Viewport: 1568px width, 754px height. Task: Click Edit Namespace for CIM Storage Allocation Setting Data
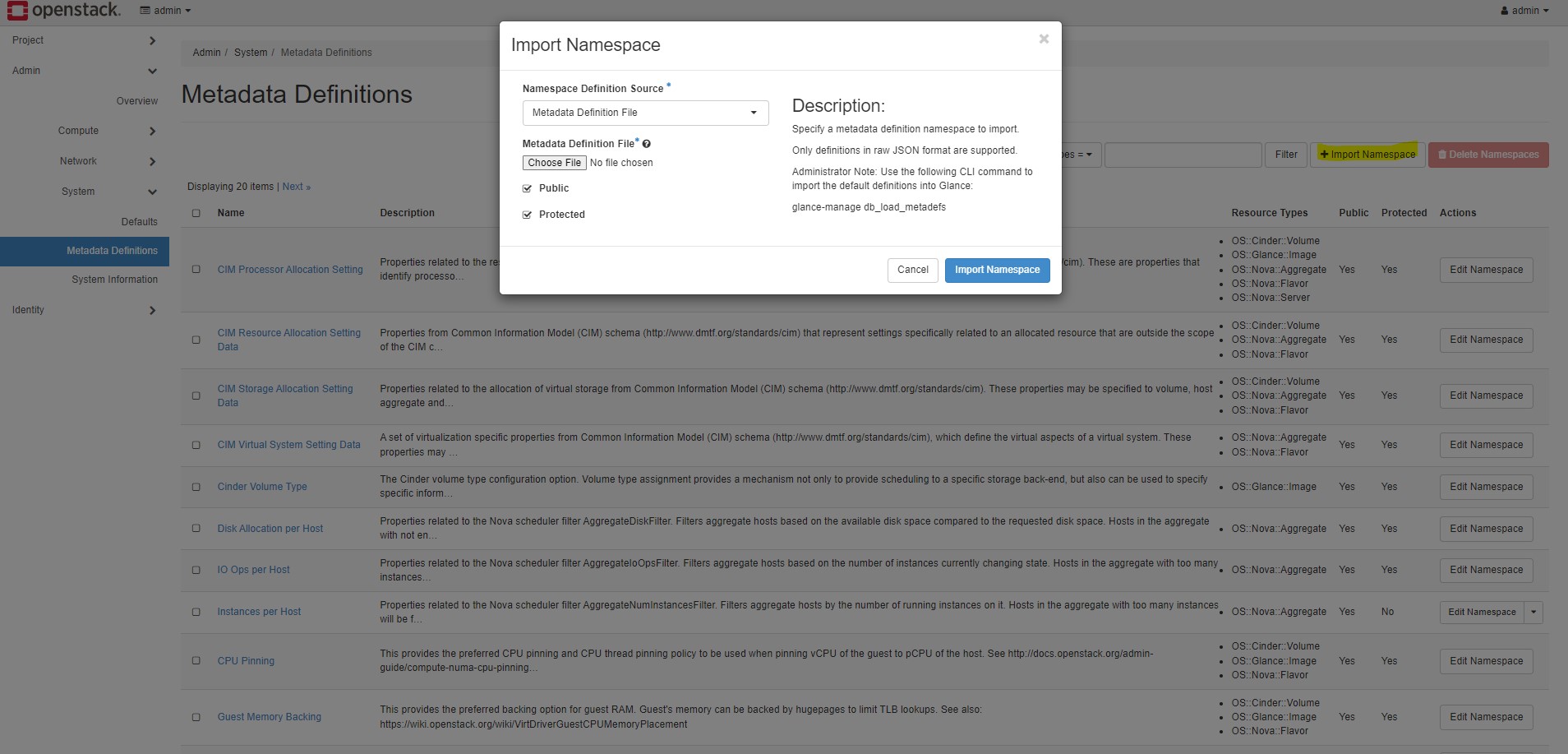click(x=1487, y=396)
